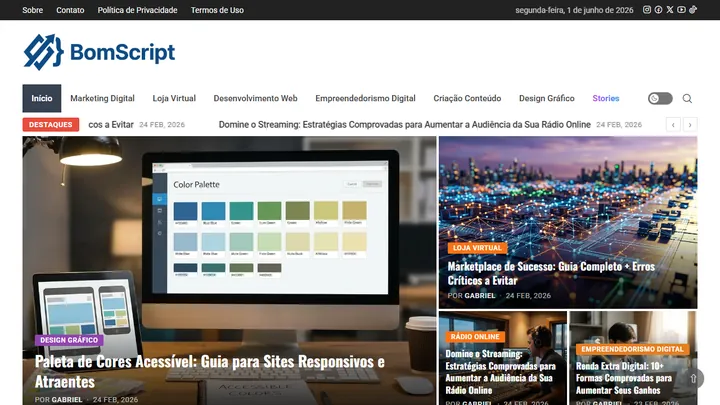Screen dimensions: 720x405
Task: Open the X (Twitter) social icon
Action: click(670, 10)
